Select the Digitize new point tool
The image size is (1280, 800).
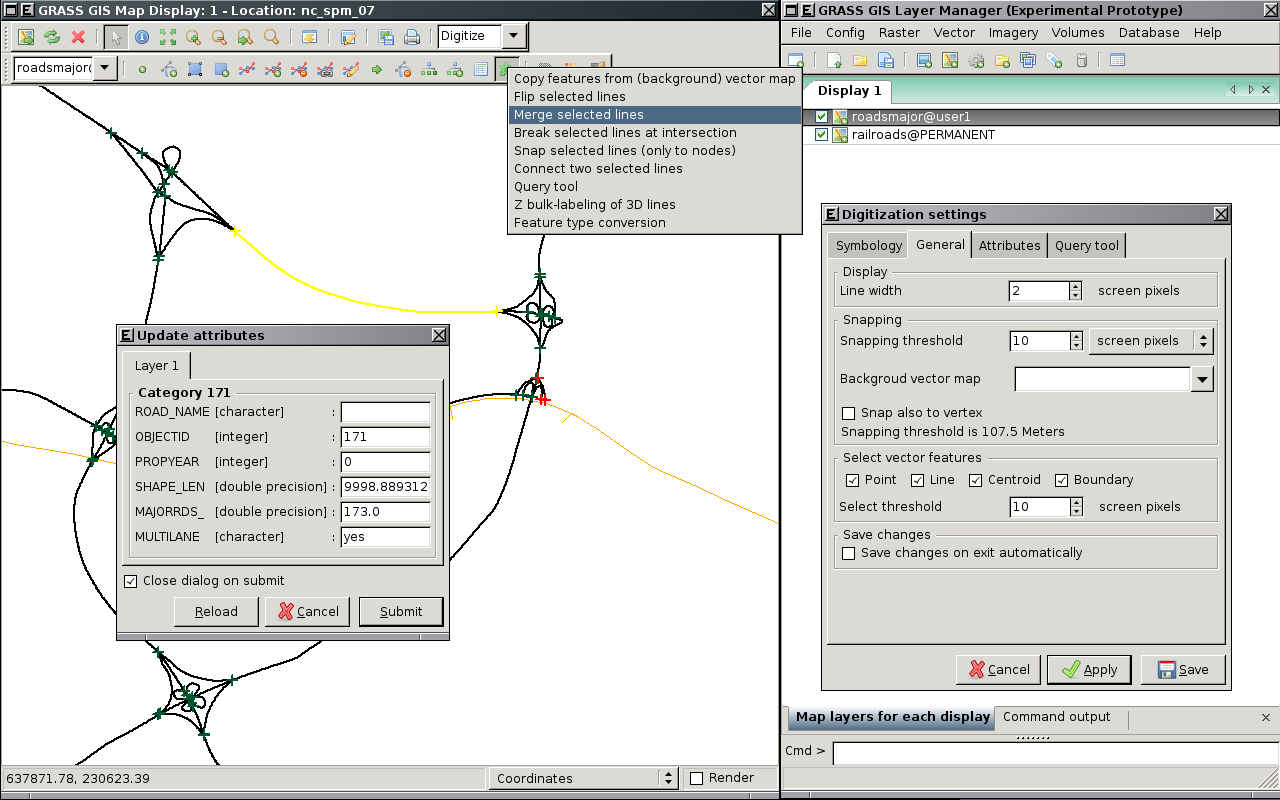[142, 70]
